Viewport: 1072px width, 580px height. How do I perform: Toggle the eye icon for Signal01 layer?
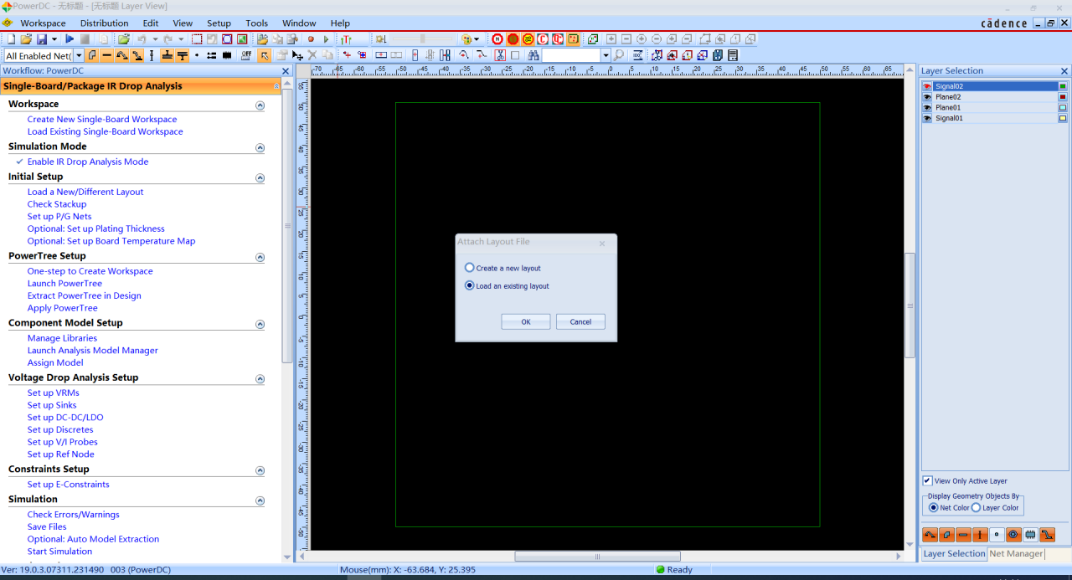tap(928, 118)
